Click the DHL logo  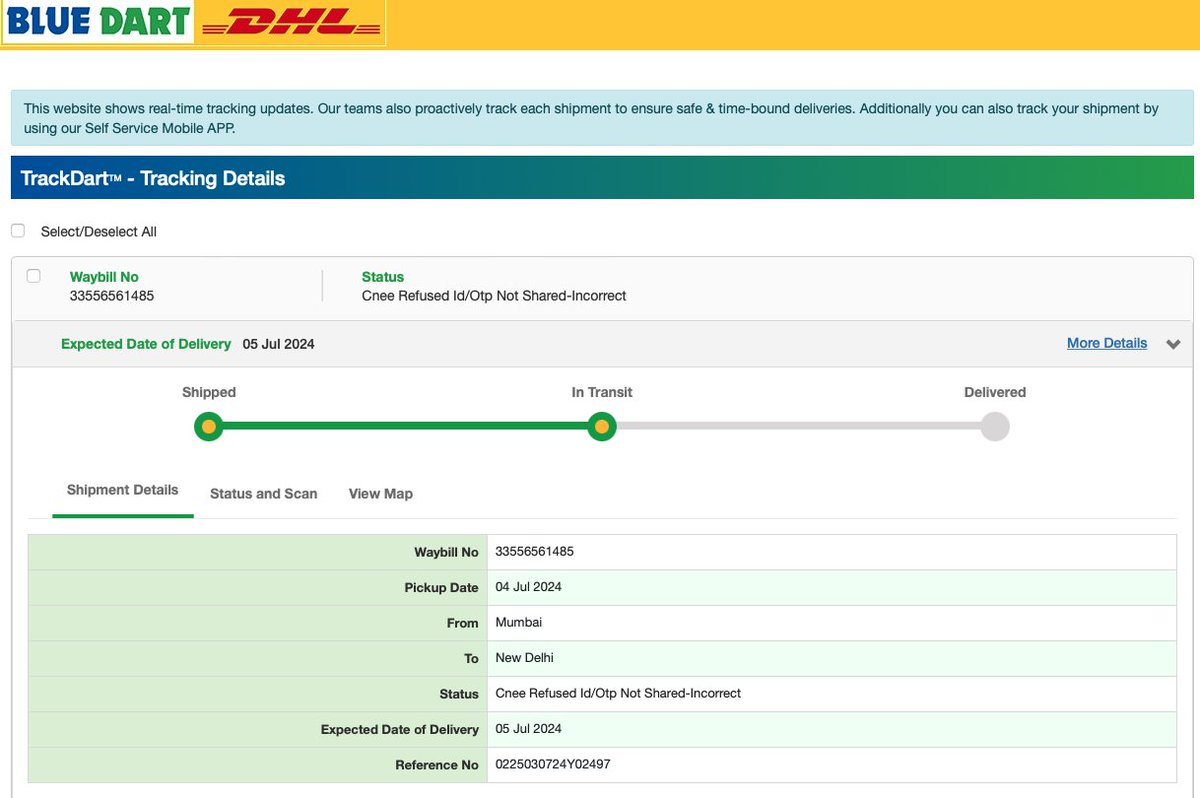click(289, 22)
